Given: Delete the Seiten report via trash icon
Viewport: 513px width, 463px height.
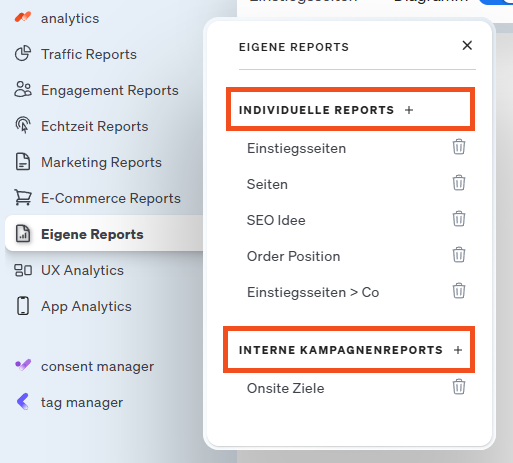Looking at the screenshot, I should pos(459,183).
